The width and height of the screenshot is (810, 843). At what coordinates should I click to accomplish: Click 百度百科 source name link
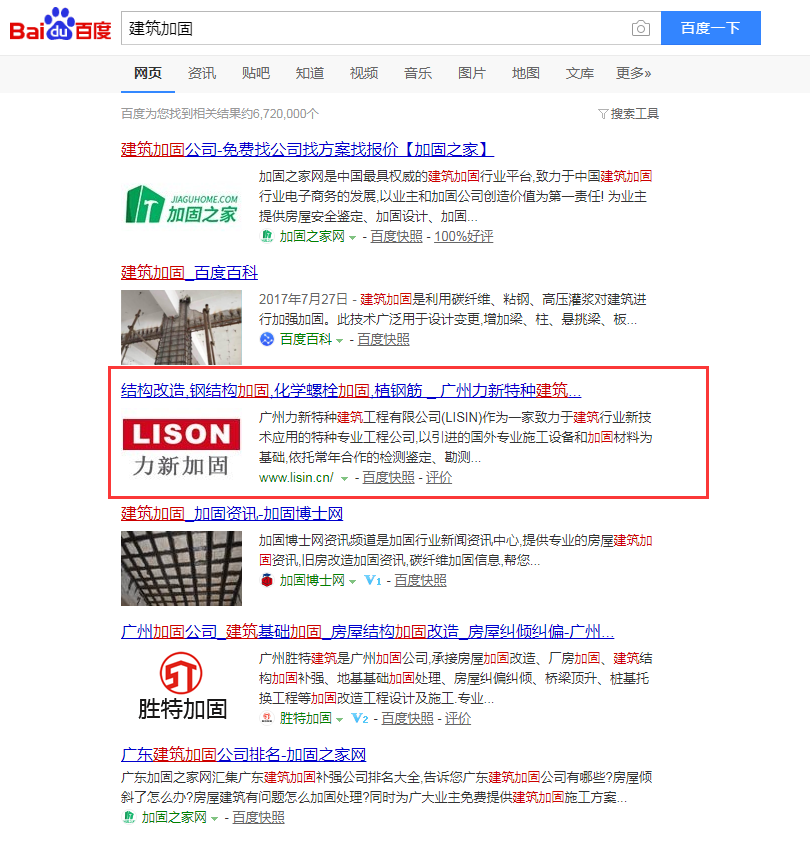306,340
